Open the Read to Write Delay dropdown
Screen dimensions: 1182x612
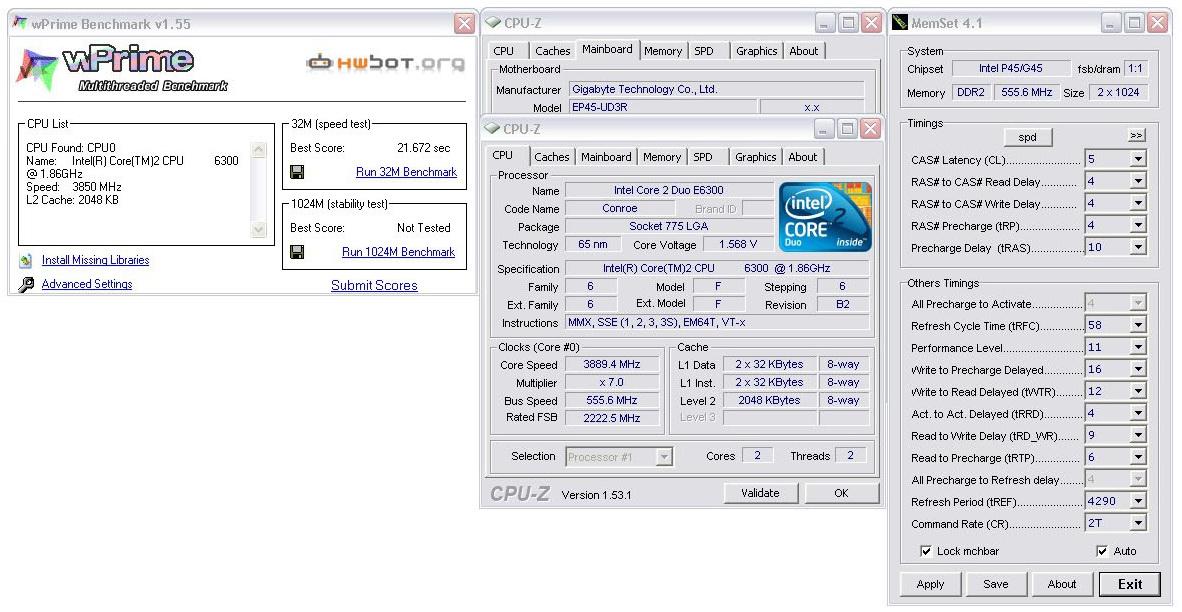point(1138,436)
